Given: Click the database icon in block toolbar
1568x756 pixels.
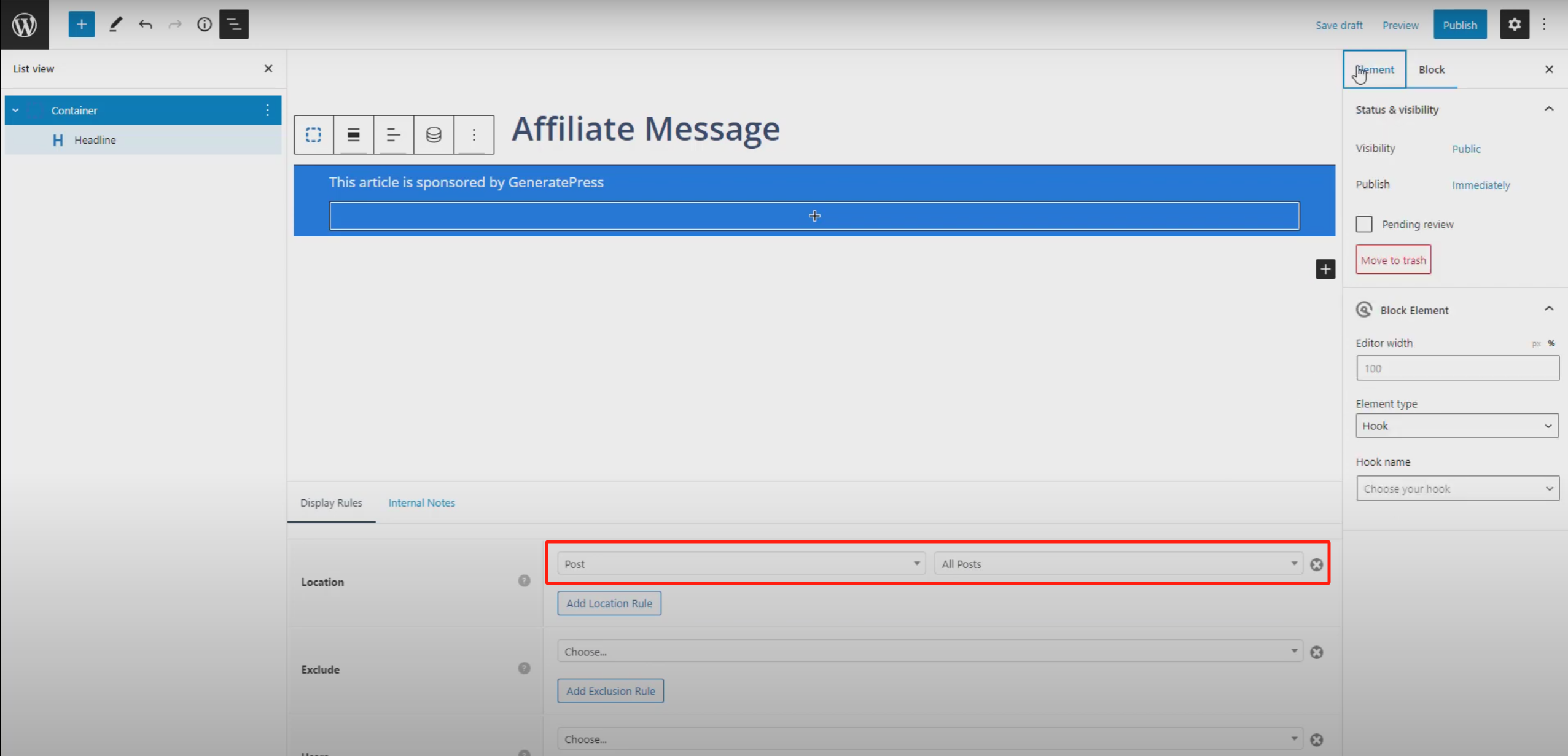Looking at the screenshot, I should (433, 134).
